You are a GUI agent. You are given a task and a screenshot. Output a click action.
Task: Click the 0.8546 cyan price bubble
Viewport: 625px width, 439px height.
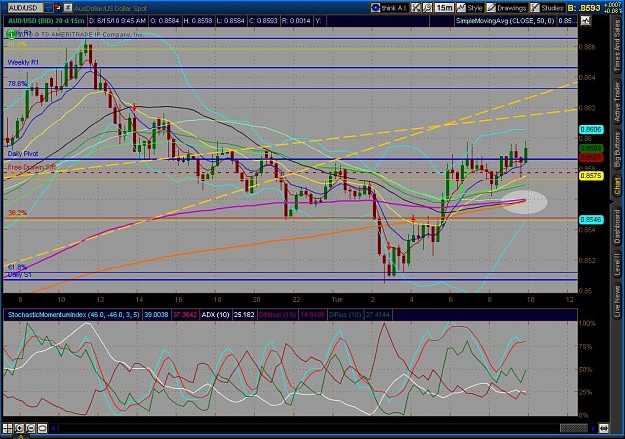click(591, 220)
